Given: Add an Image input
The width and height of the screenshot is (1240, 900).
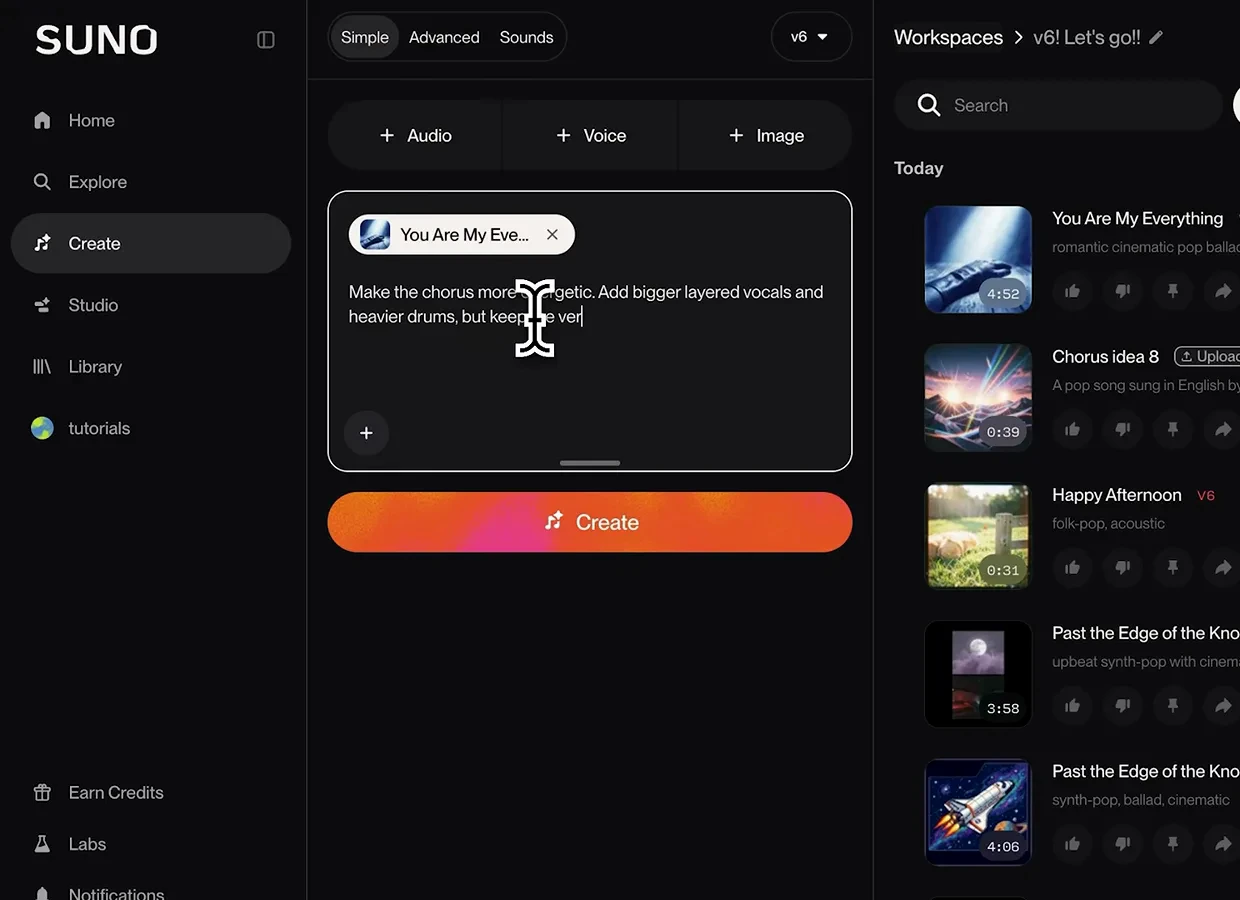Looking at the screenshot, I should pos(766,135).
